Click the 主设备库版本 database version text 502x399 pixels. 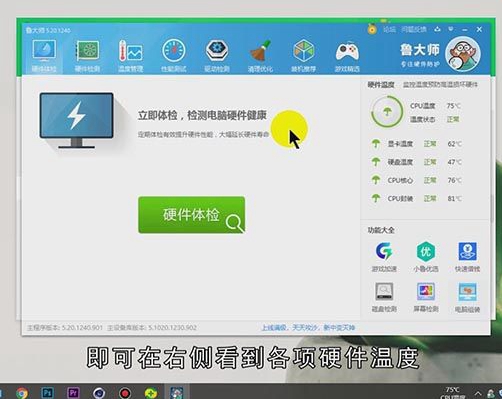pos(152,328)
